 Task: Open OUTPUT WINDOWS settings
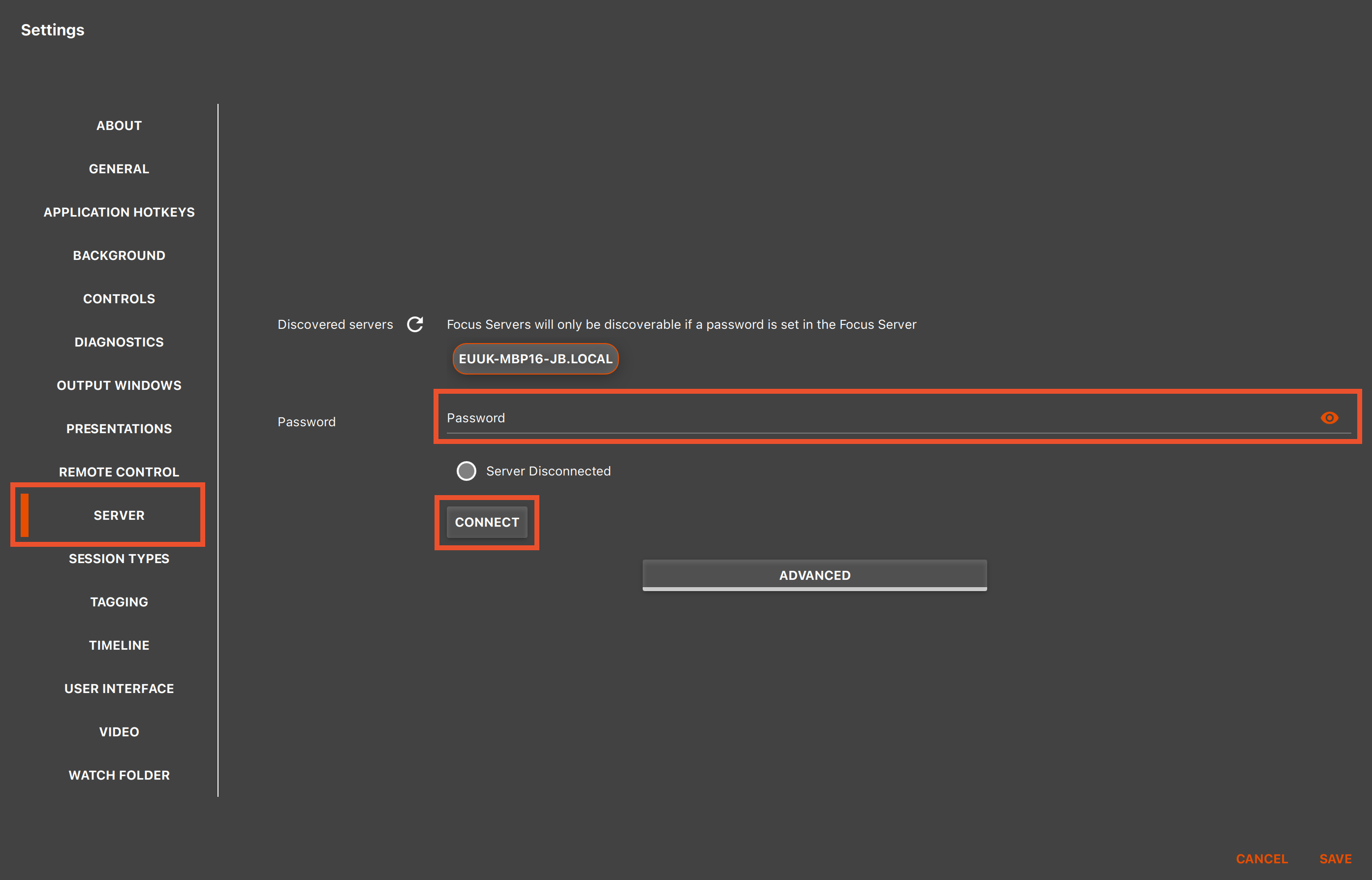point(119,386)
